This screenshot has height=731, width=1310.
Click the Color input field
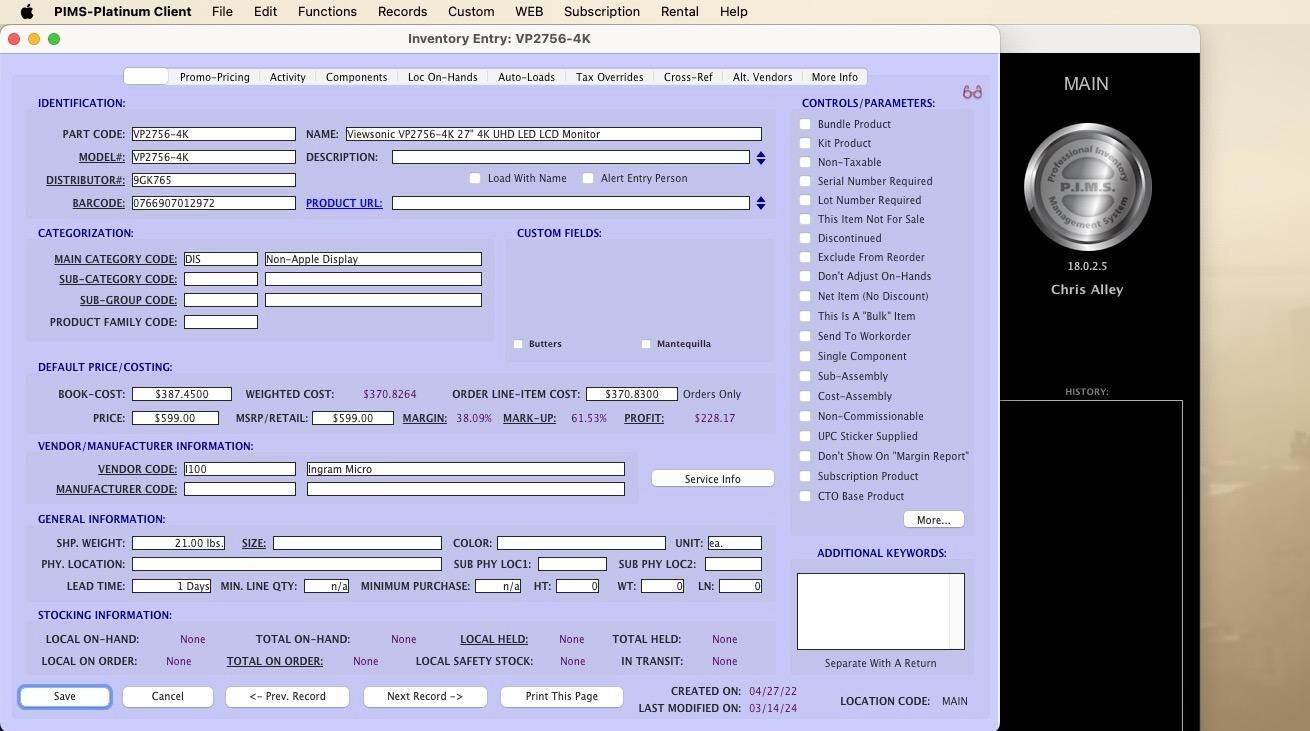(582, 543)
